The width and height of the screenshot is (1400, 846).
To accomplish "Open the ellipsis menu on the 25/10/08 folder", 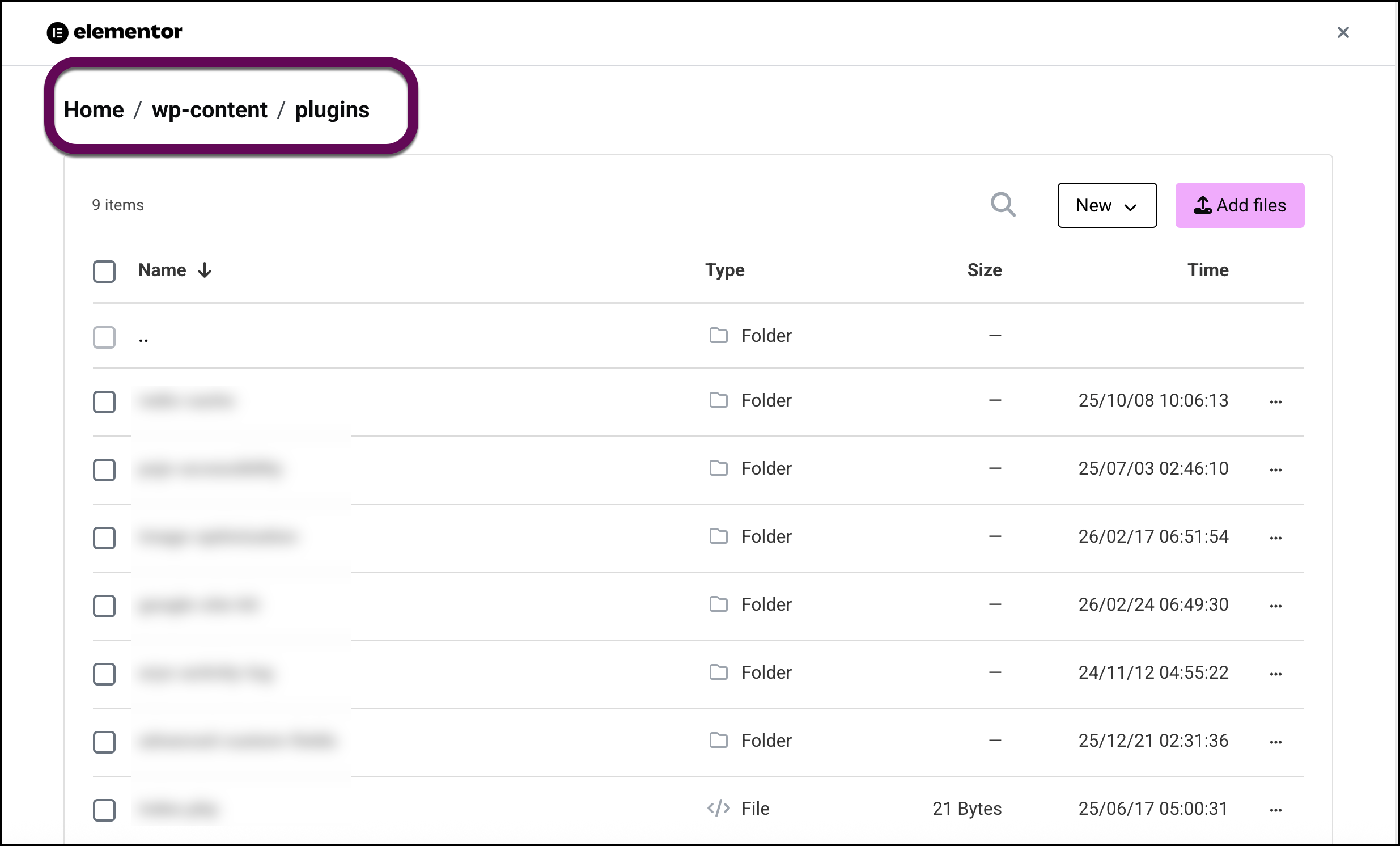I will [x=1275, y=401].
